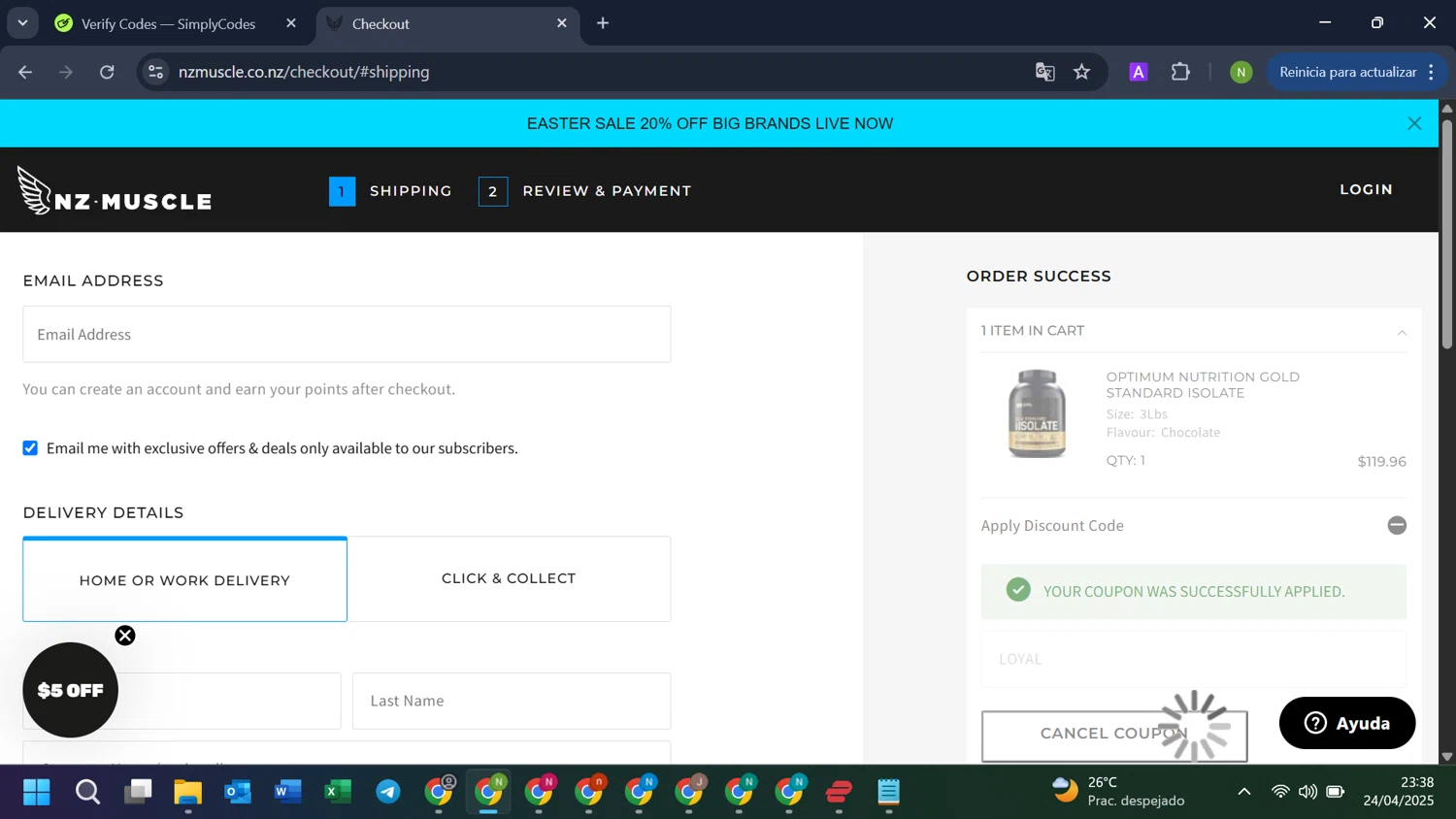The image size is (1456, 819).
Task: Open the weather widget 26°C
Action: (x=1118, y=792)
